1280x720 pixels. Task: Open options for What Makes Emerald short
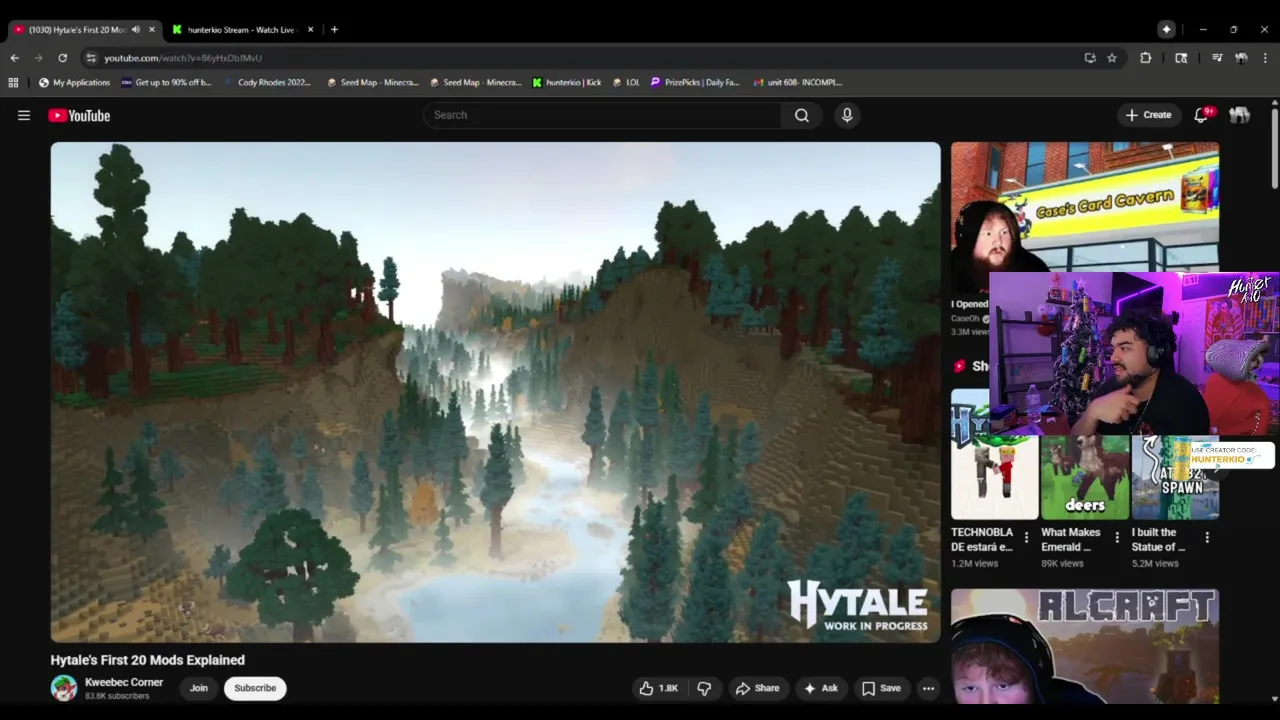tap(1117, 538)
